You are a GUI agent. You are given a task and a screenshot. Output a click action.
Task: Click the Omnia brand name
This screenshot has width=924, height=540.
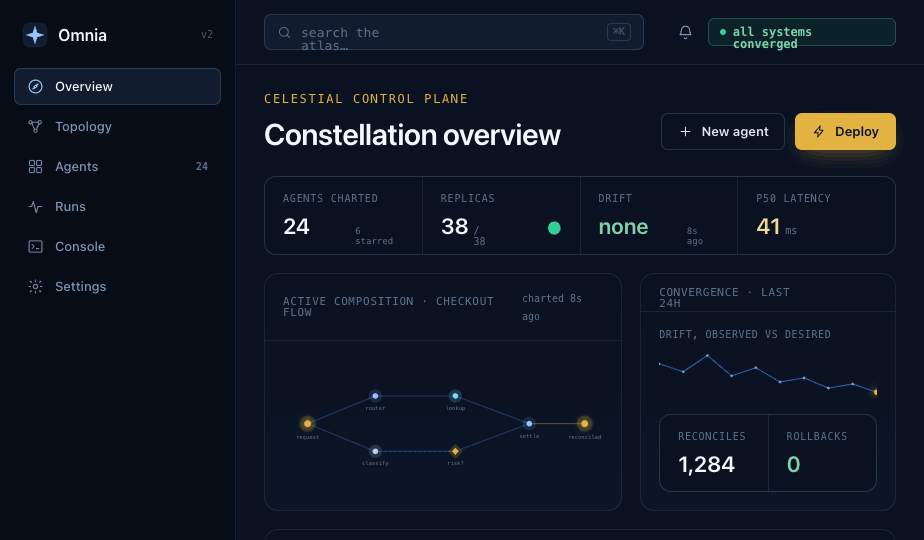(82, 35)
